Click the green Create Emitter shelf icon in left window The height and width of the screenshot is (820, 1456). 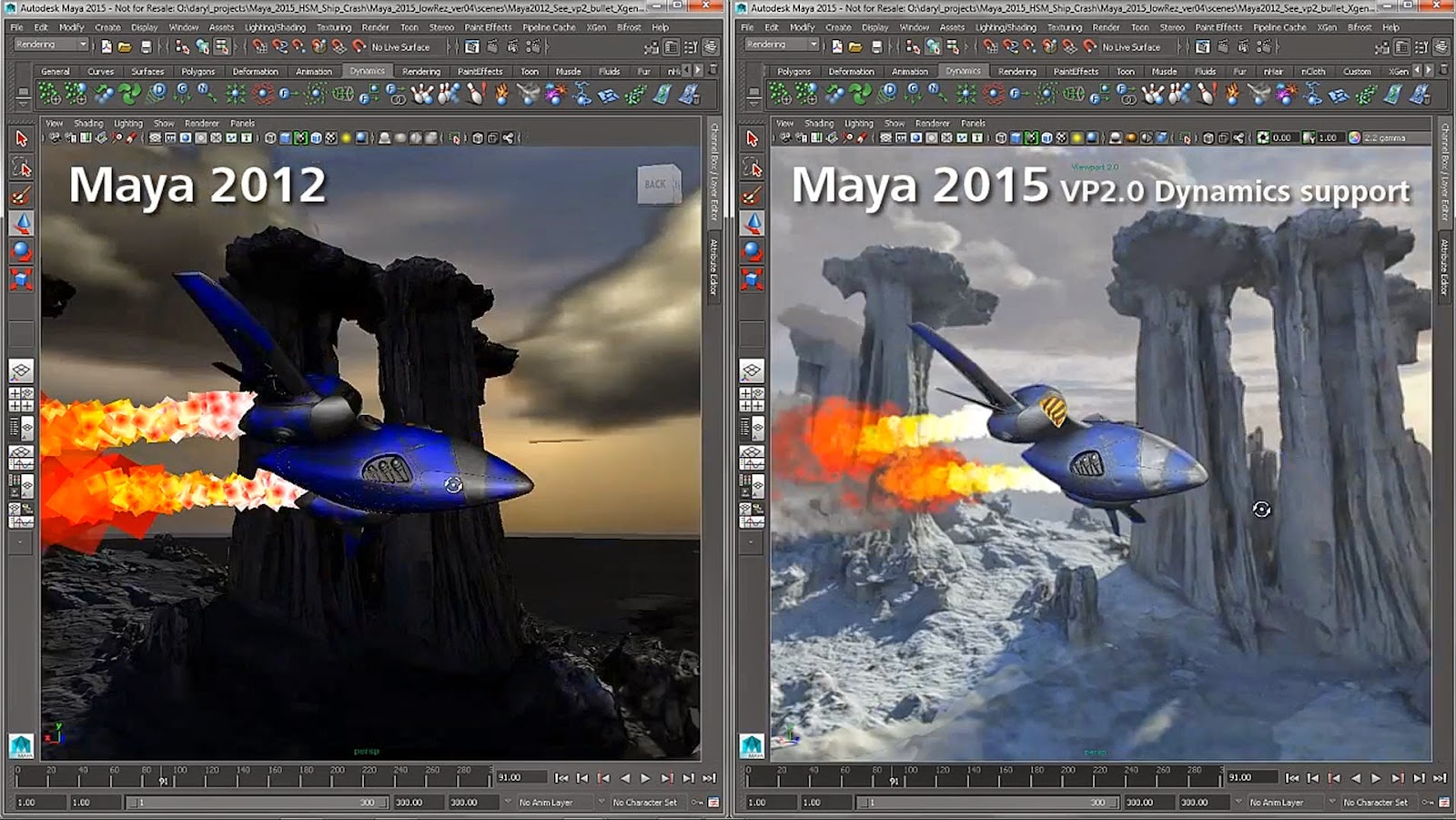click(x=50, y=93)
